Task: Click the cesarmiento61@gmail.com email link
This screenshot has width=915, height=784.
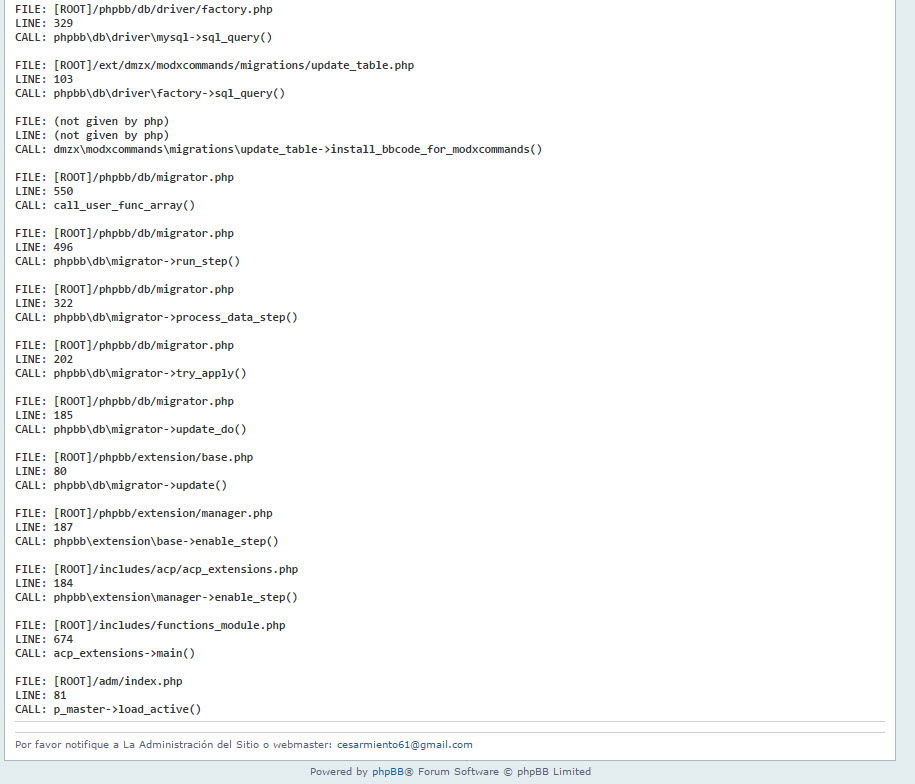Action: 404,744
